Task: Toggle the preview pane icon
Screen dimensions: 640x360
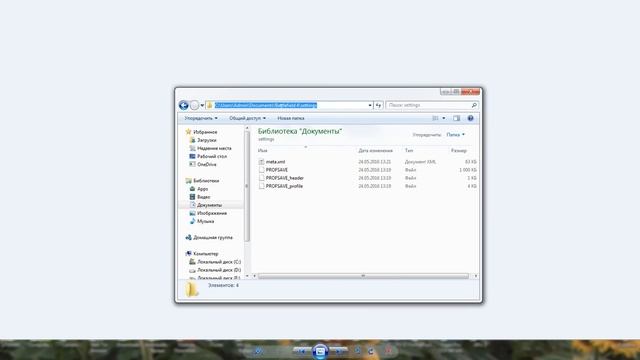Action: (456, 118)
